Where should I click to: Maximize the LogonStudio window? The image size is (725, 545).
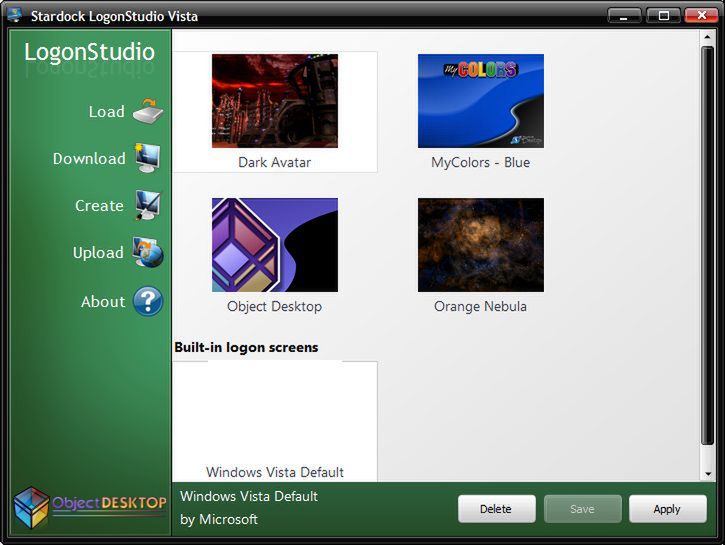pos(664,16)
